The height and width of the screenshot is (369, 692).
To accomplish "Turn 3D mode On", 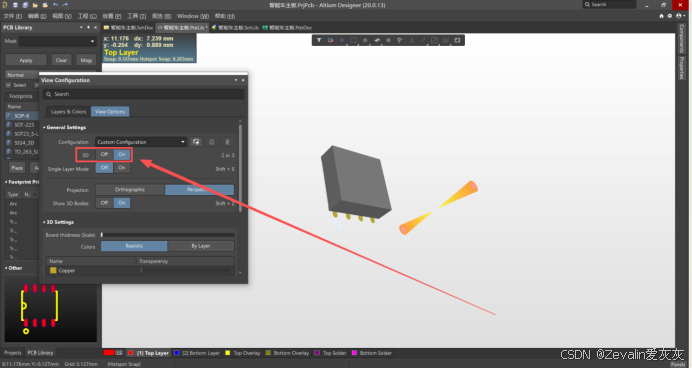I will (122, 154).
